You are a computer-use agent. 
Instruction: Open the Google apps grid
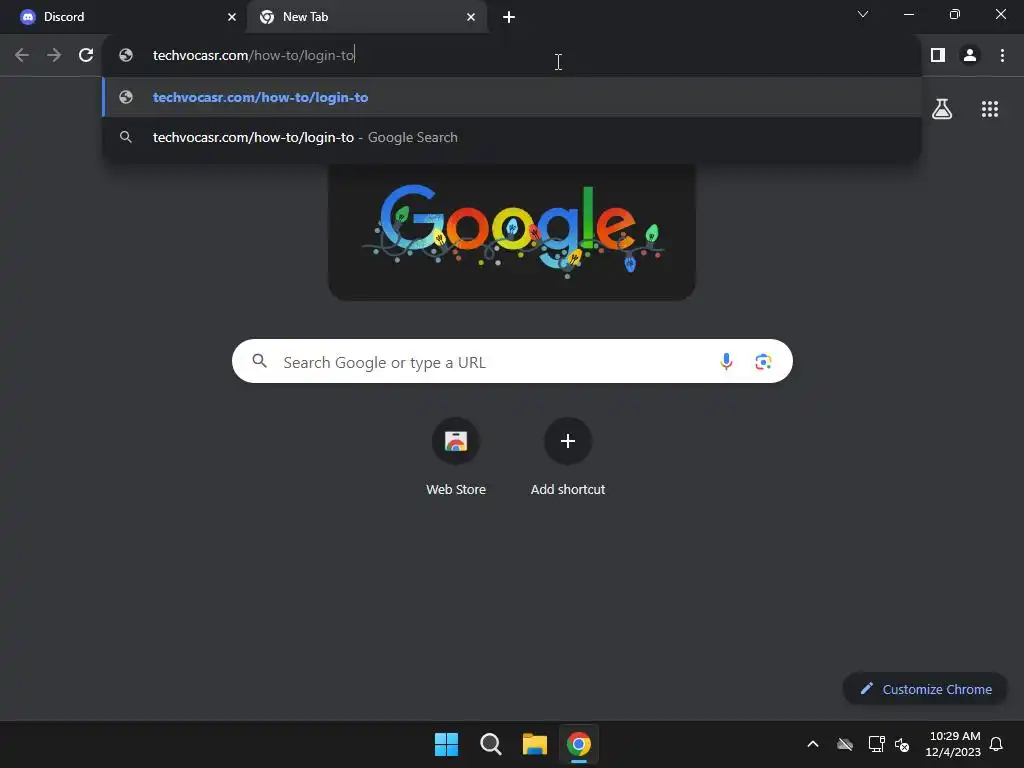pyautogui.click(x=989, y=109)
